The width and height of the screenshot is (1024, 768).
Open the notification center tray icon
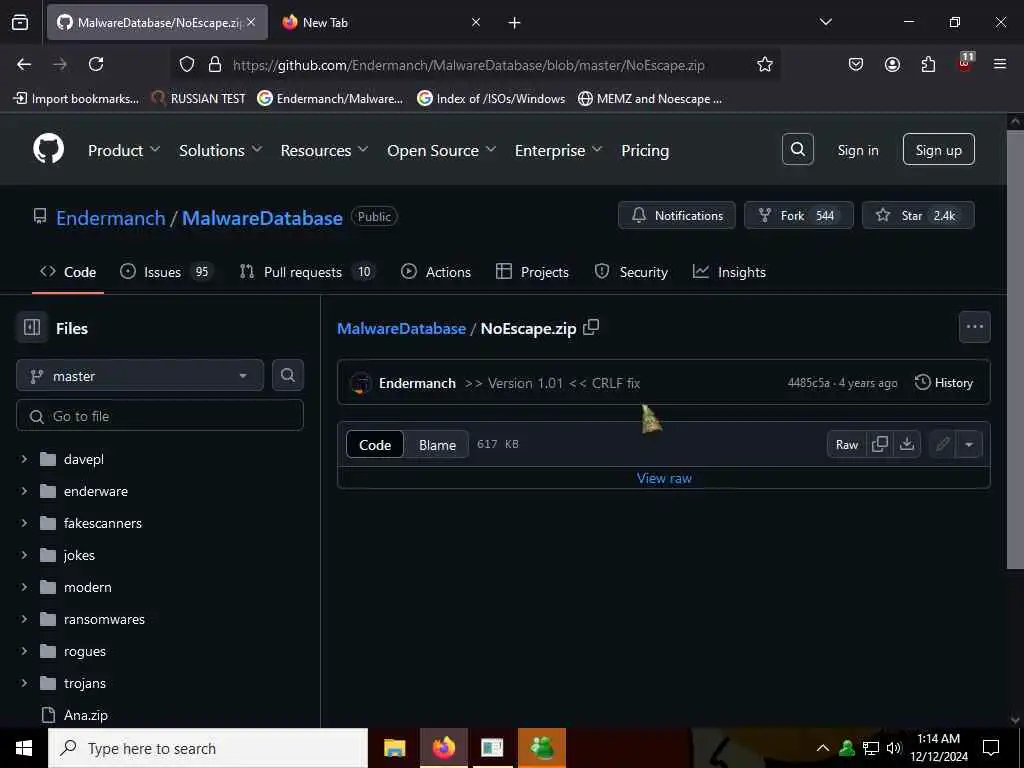click(991, 748)
